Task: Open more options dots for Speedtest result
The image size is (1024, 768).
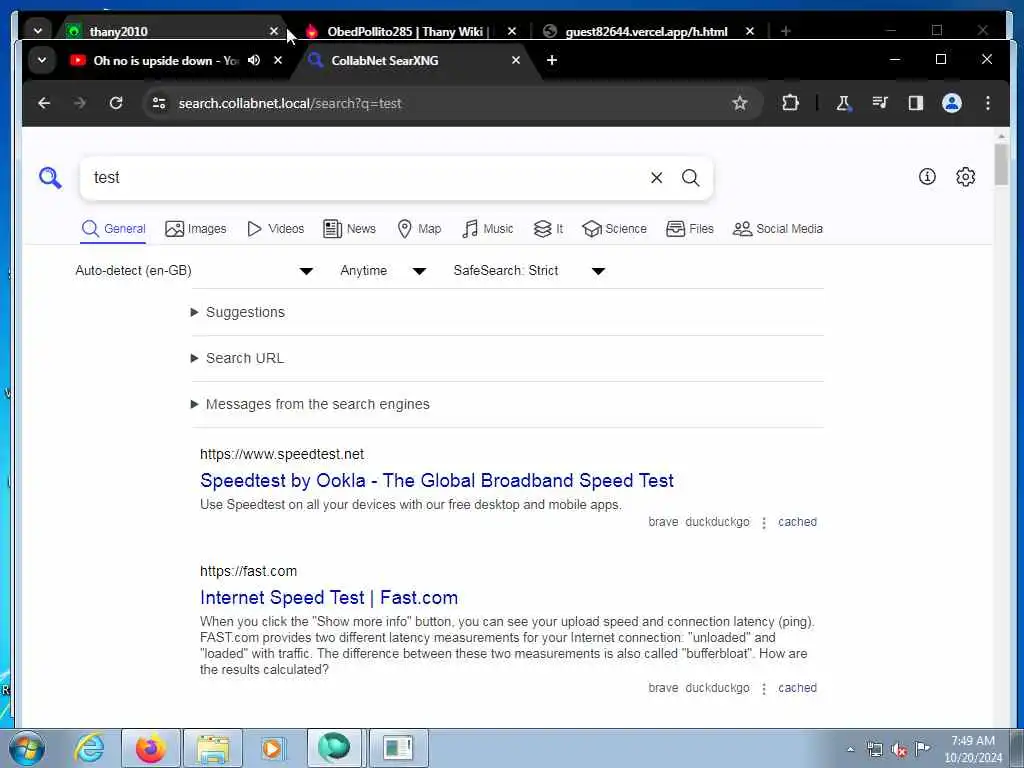Action: tap(763, 522)
